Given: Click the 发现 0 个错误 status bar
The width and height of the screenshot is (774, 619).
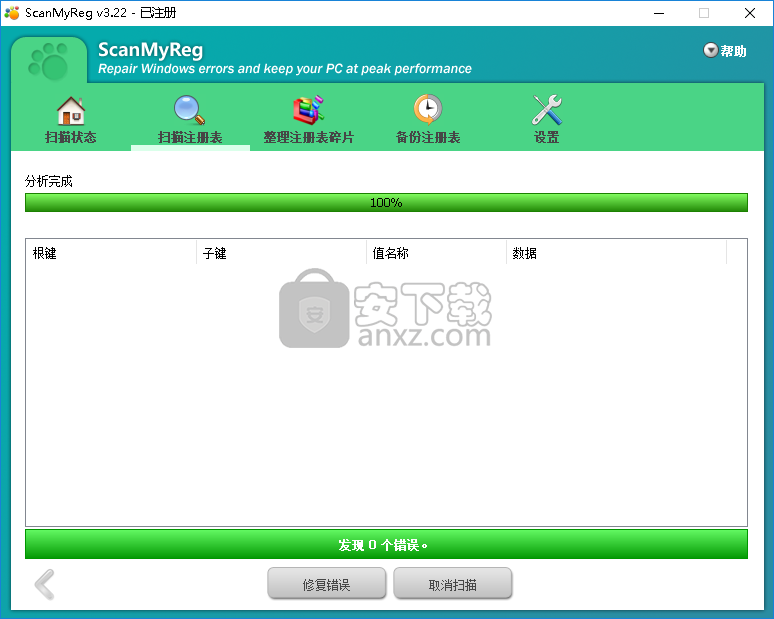Looking at the screenshot, I should (x=386, y=544).
